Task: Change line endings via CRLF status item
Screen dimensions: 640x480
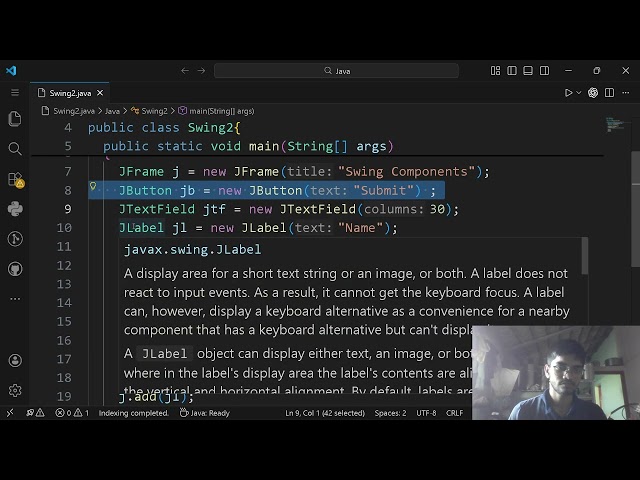Action: coord(454,413)
